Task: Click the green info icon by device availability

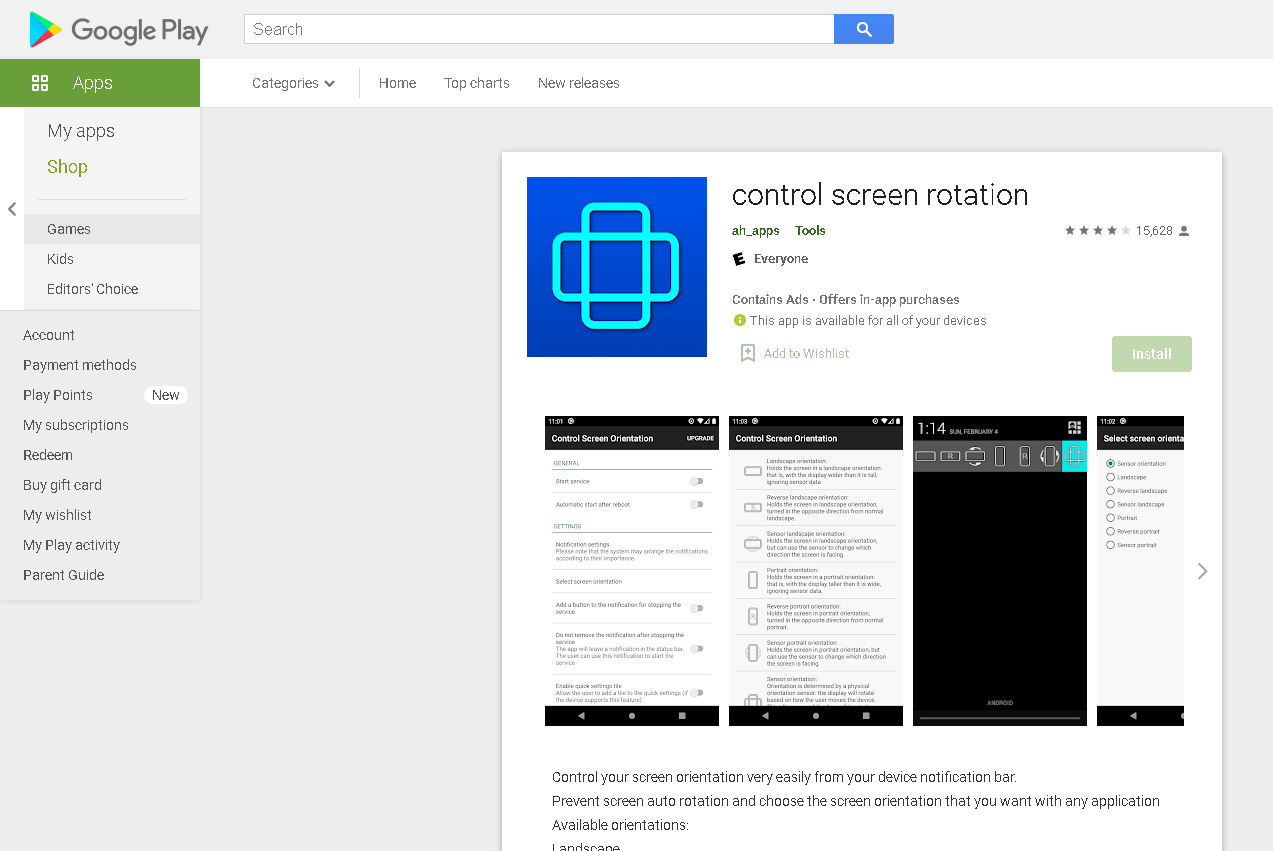Action: tap(739, 320)
